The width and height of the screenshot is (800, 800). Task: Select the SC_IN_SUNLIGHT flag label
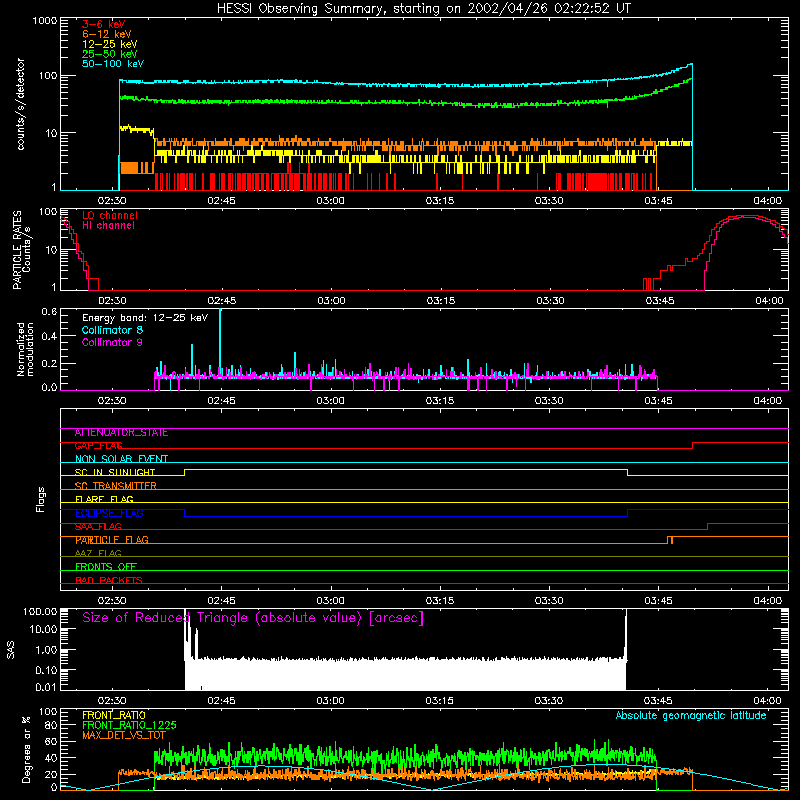[115, 472]
